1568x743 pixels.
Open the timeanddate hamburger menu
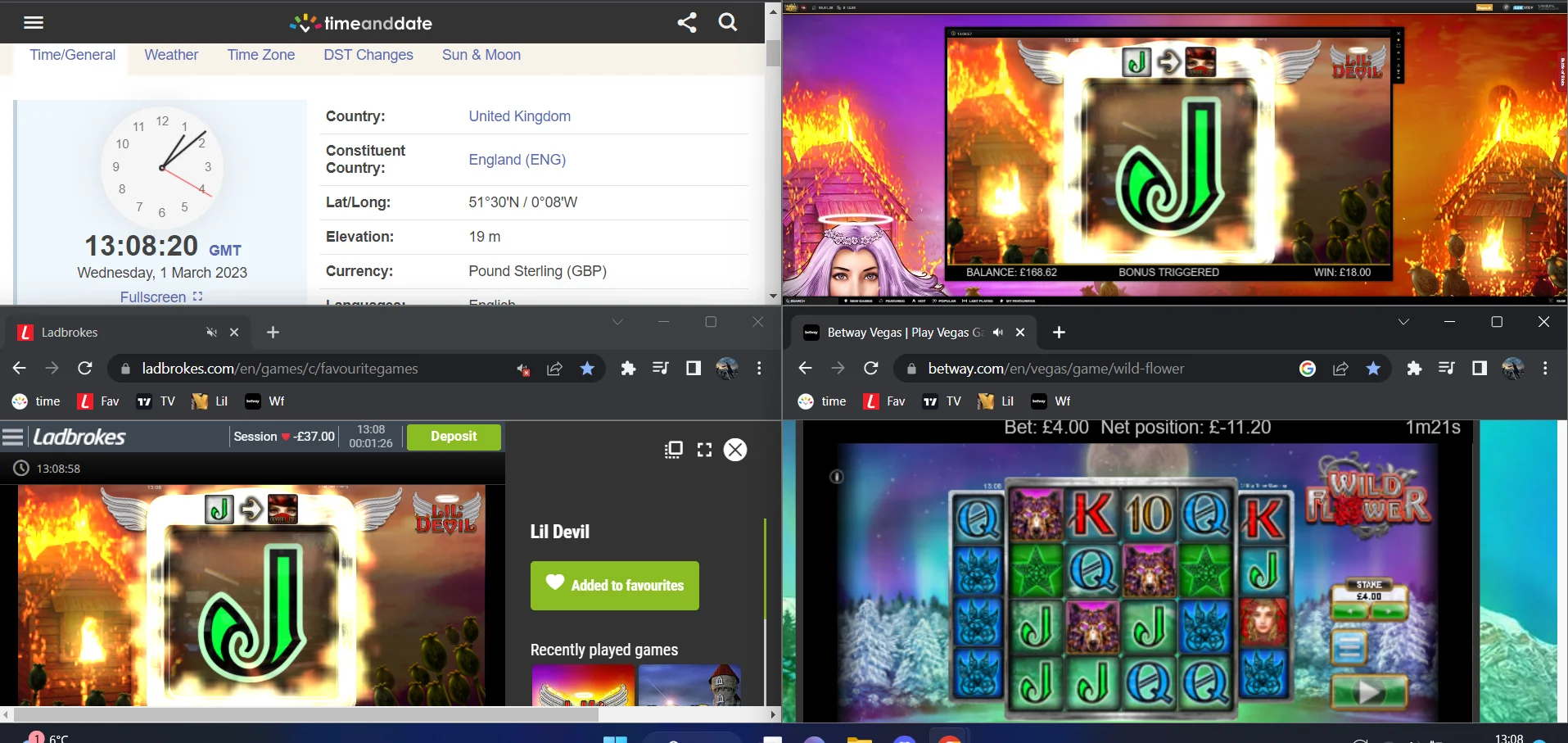coord(34,22)
